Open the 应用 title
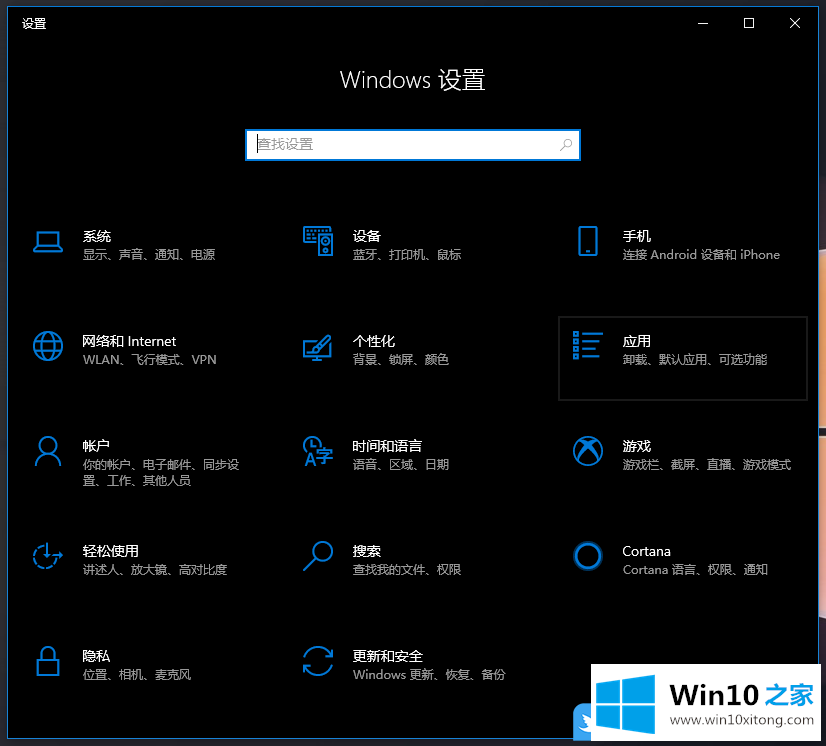The height and width of the screenshot is (746, 826). click(x=636, y=341)
